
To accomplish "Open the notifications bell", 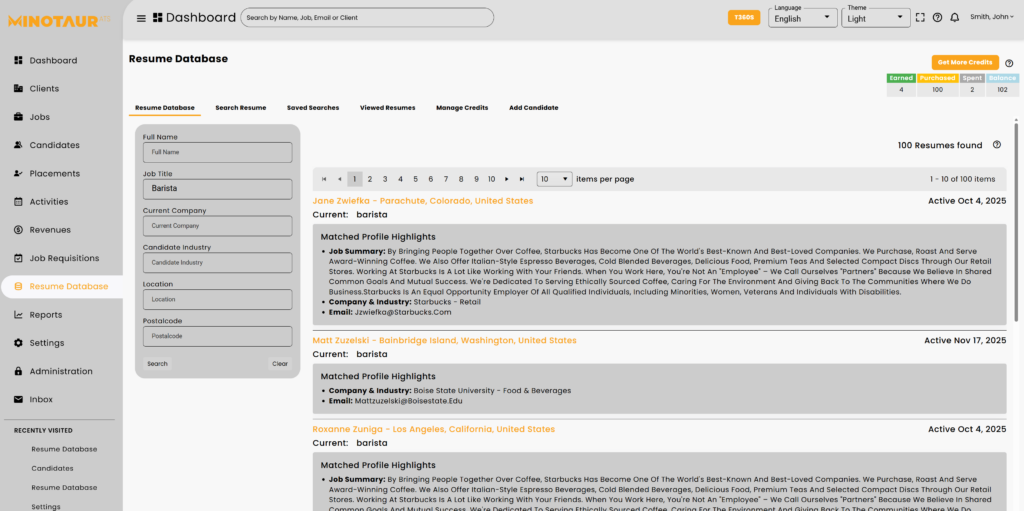I will pyautogui.click(x=954, y=17).
